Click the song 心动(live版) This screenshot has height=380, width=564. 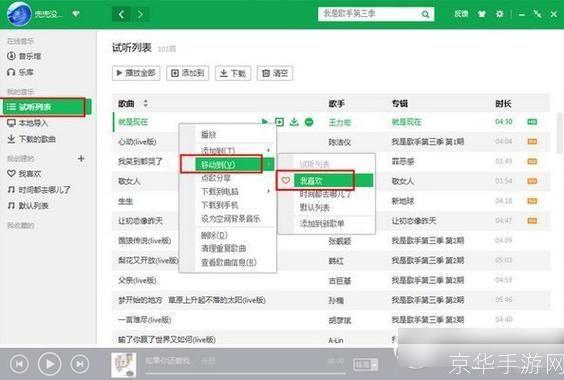137,142
